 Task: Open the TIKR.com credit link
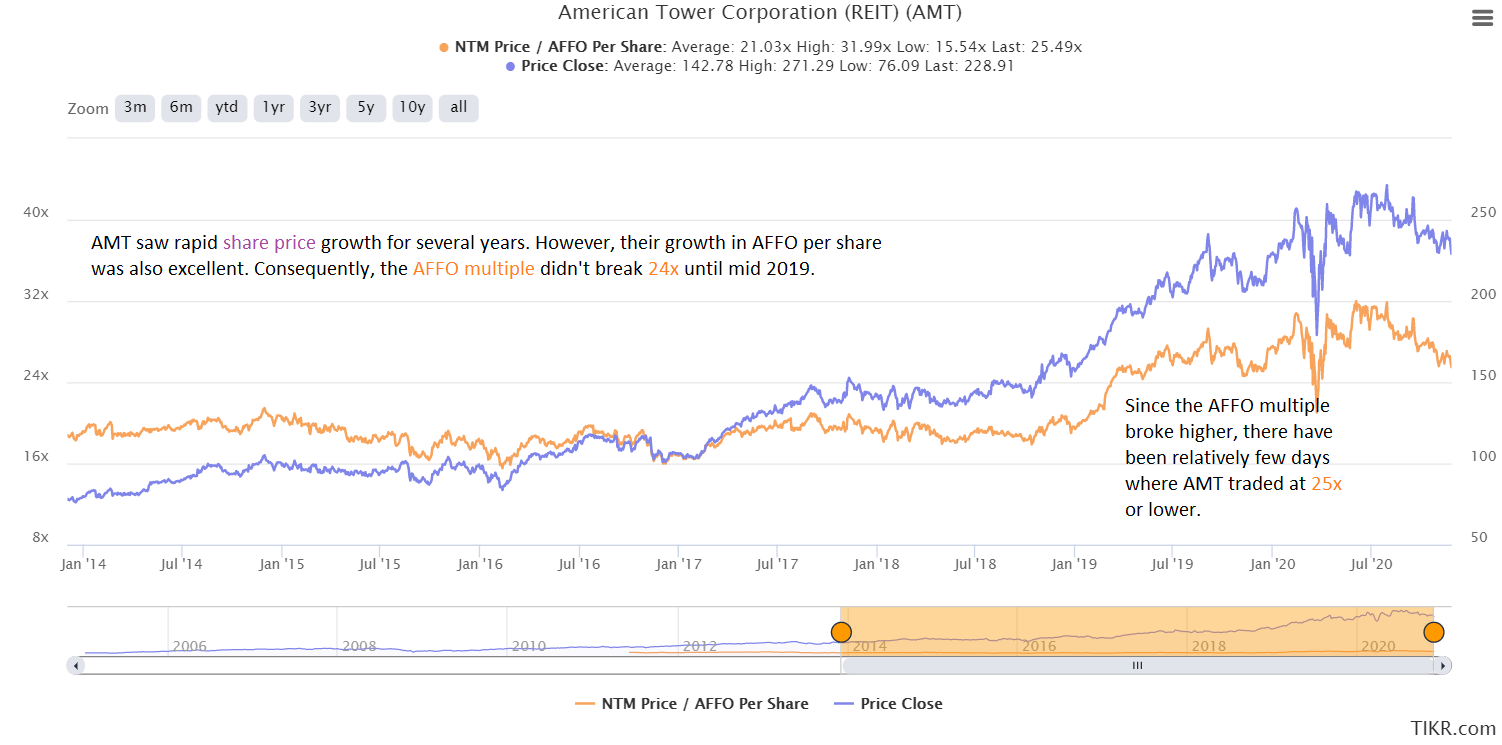pos(1453,728)
